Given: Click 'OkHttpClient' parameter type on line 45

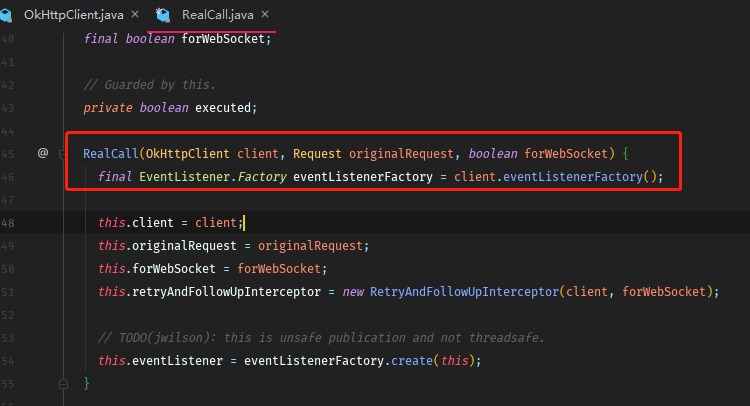Looking at the screenshot, I should coord(188,154).
